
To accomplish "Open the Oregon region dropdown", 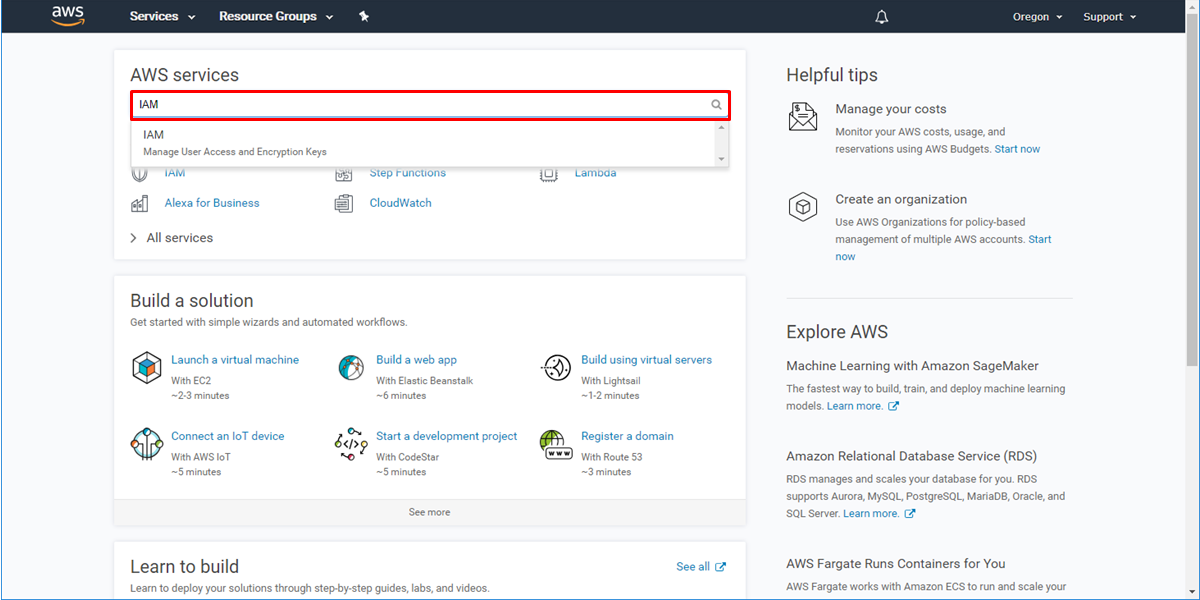I will [1037, 17].
